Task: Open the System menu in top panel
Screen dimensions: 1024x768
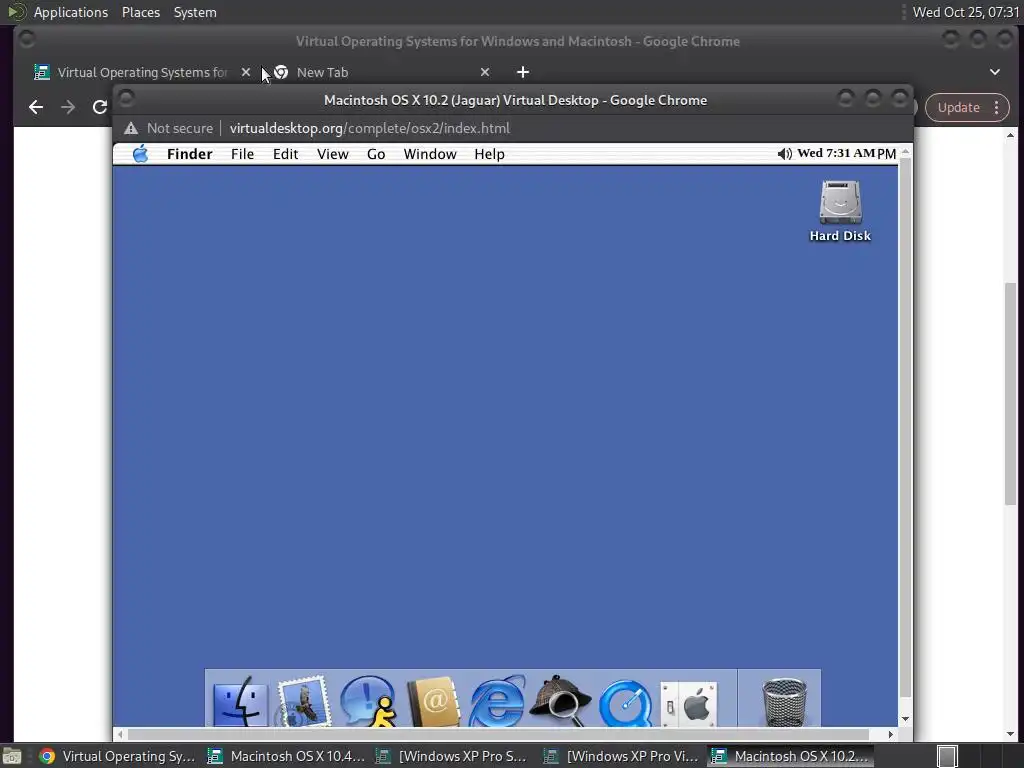Action: [195, 12]
